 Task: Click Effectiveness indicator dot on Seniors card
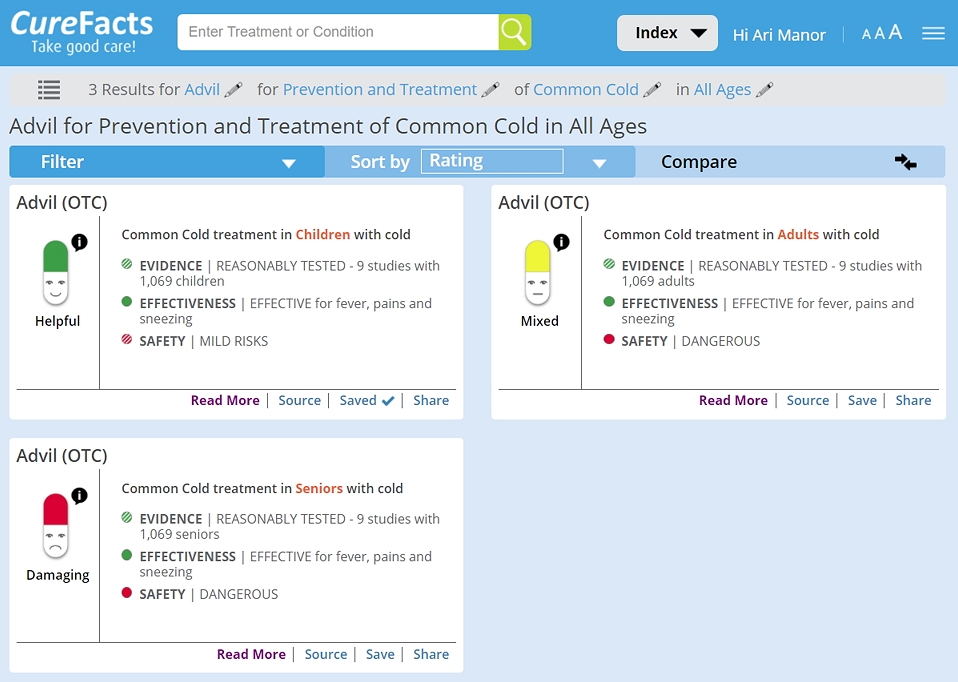(x=126, y=555)
